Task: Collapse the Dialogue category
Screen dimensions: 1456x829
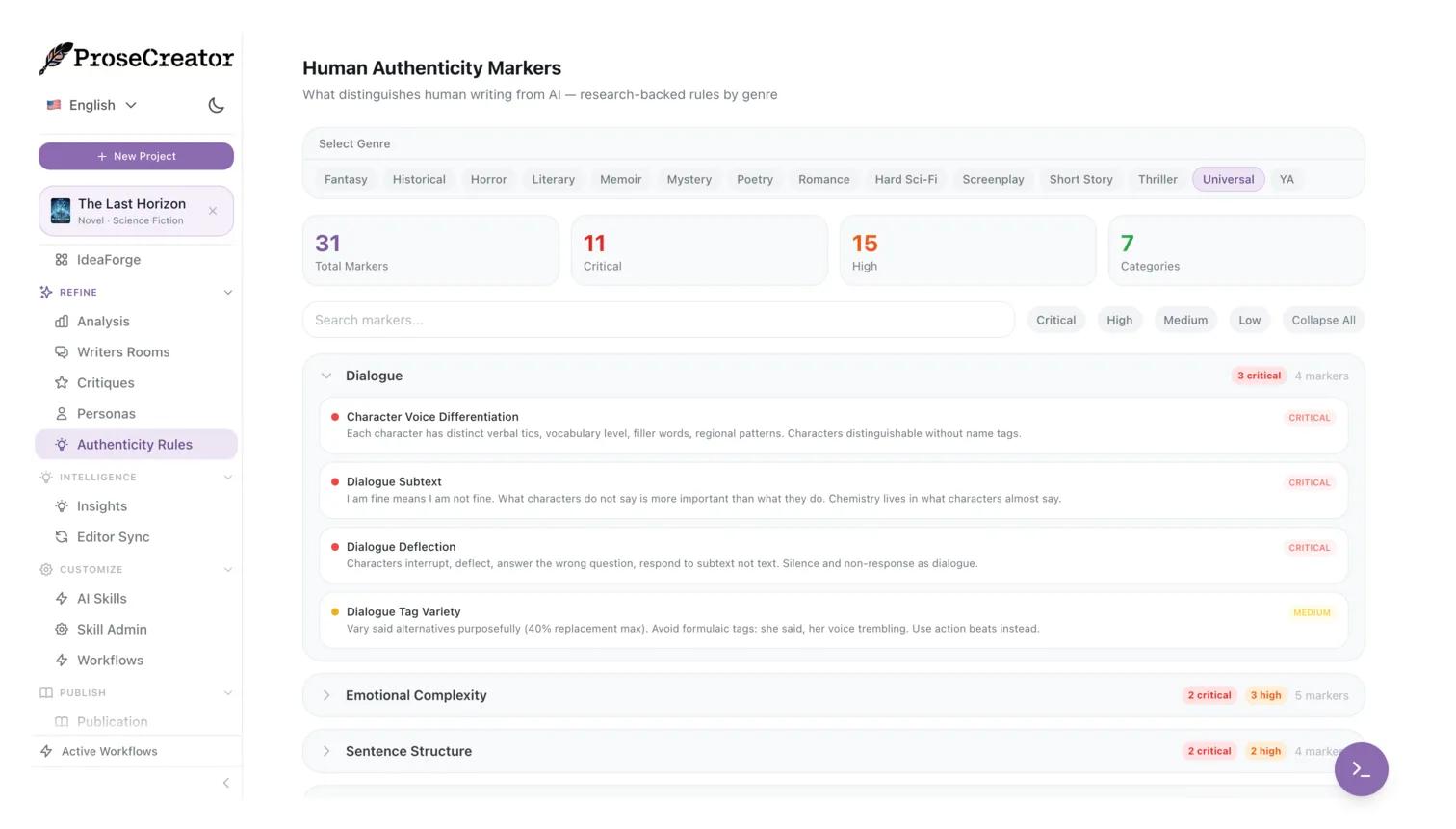Action: [326, 376]
